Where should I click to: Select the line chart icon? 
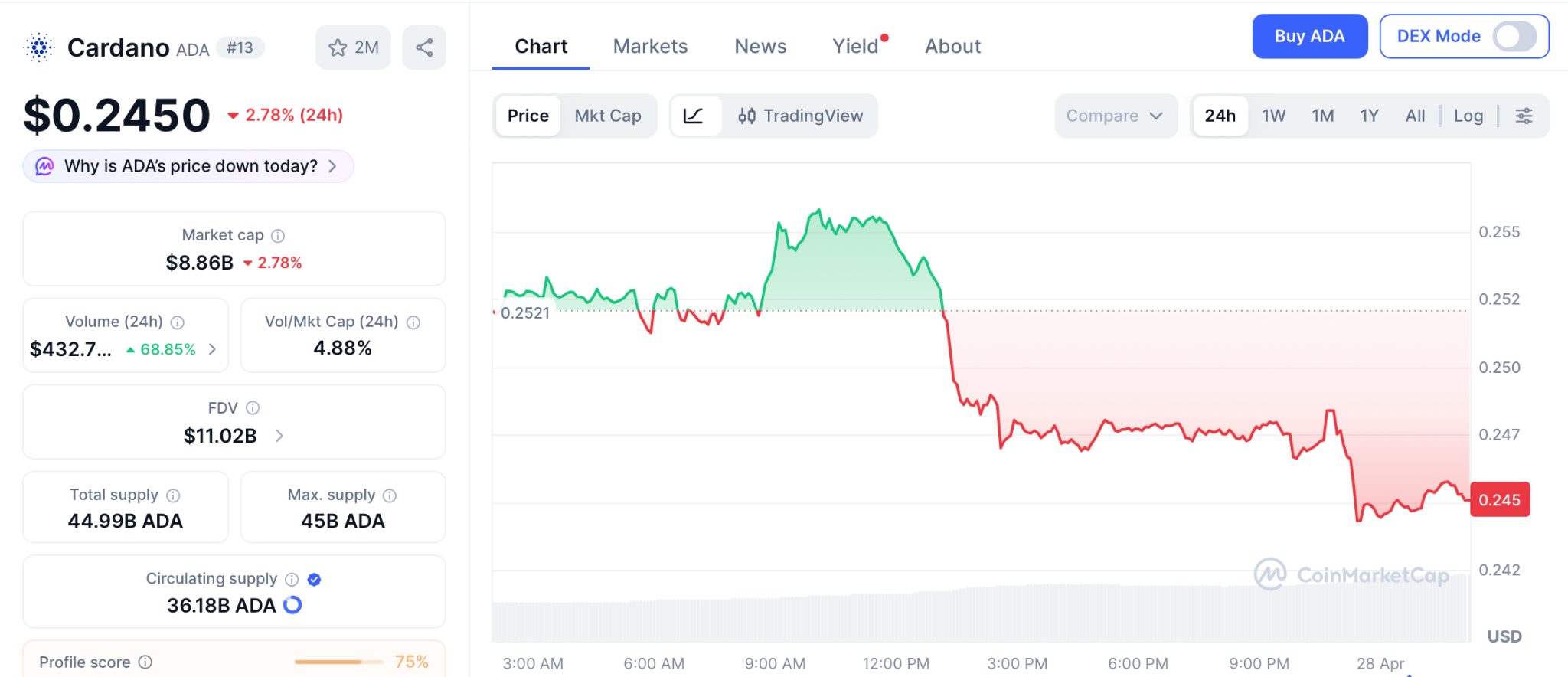click(694, 116)
